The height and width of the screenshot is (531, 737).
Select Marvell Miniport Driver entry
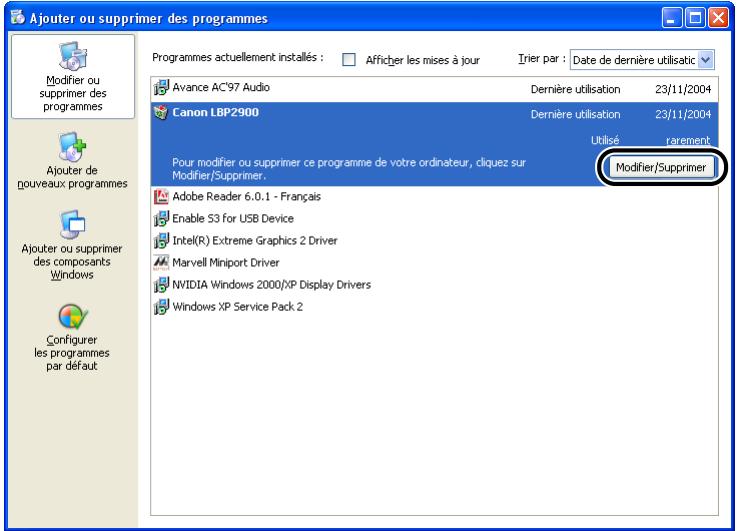[226, 263]
